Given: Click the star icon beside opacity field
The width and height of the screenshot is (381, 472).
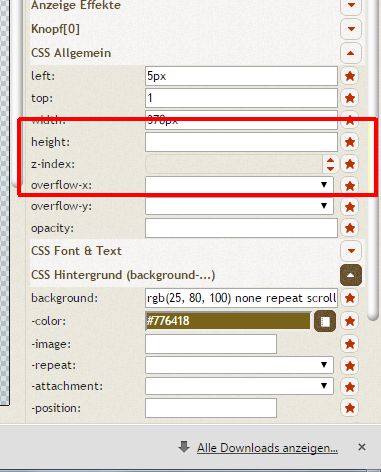Looking at the screenshot, I should (x=350, y=228).
